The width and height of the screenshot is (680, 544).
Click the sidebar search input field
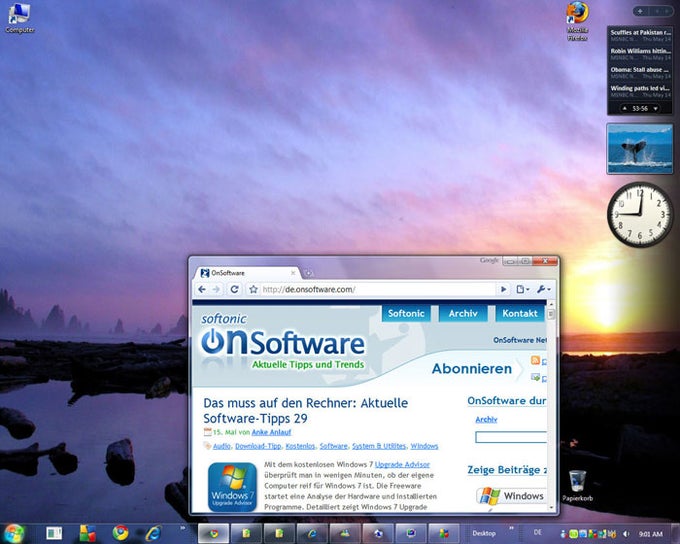pos(511,437)
